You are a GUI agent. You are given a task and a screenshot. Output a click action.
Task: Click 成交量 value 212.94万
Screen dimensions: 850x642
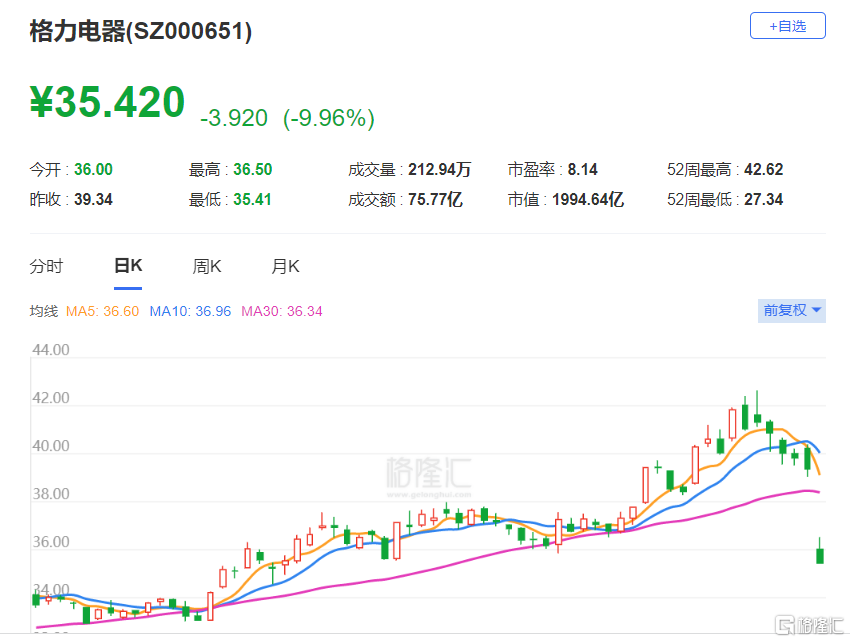click(x=440, y=169)
